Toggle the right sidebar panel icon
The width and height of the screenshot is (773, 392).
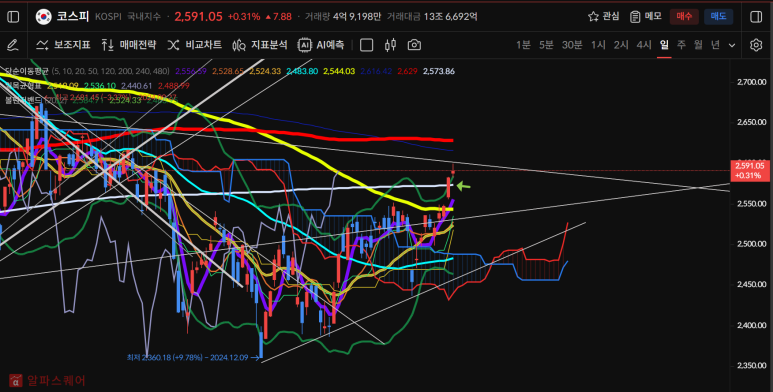tap(756, 17)
